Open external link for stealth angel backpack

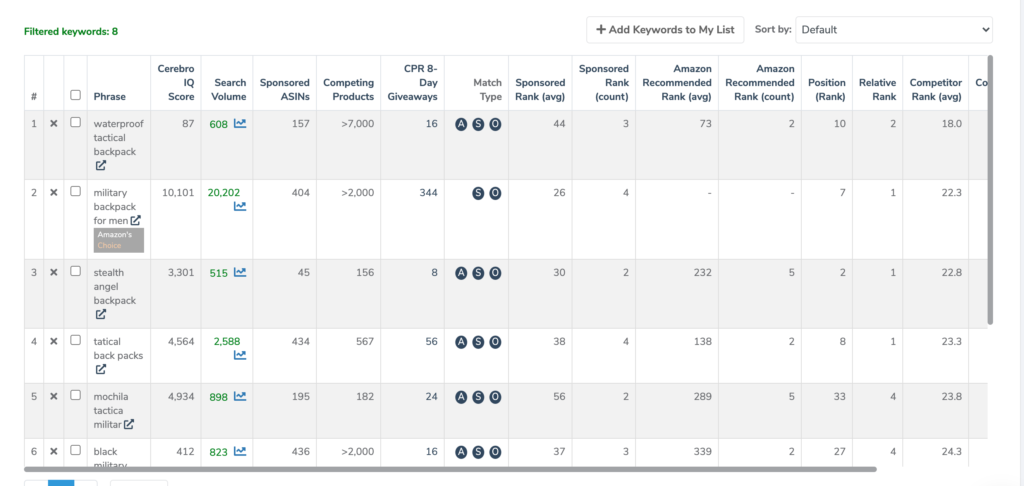click(x=101, y=314)
